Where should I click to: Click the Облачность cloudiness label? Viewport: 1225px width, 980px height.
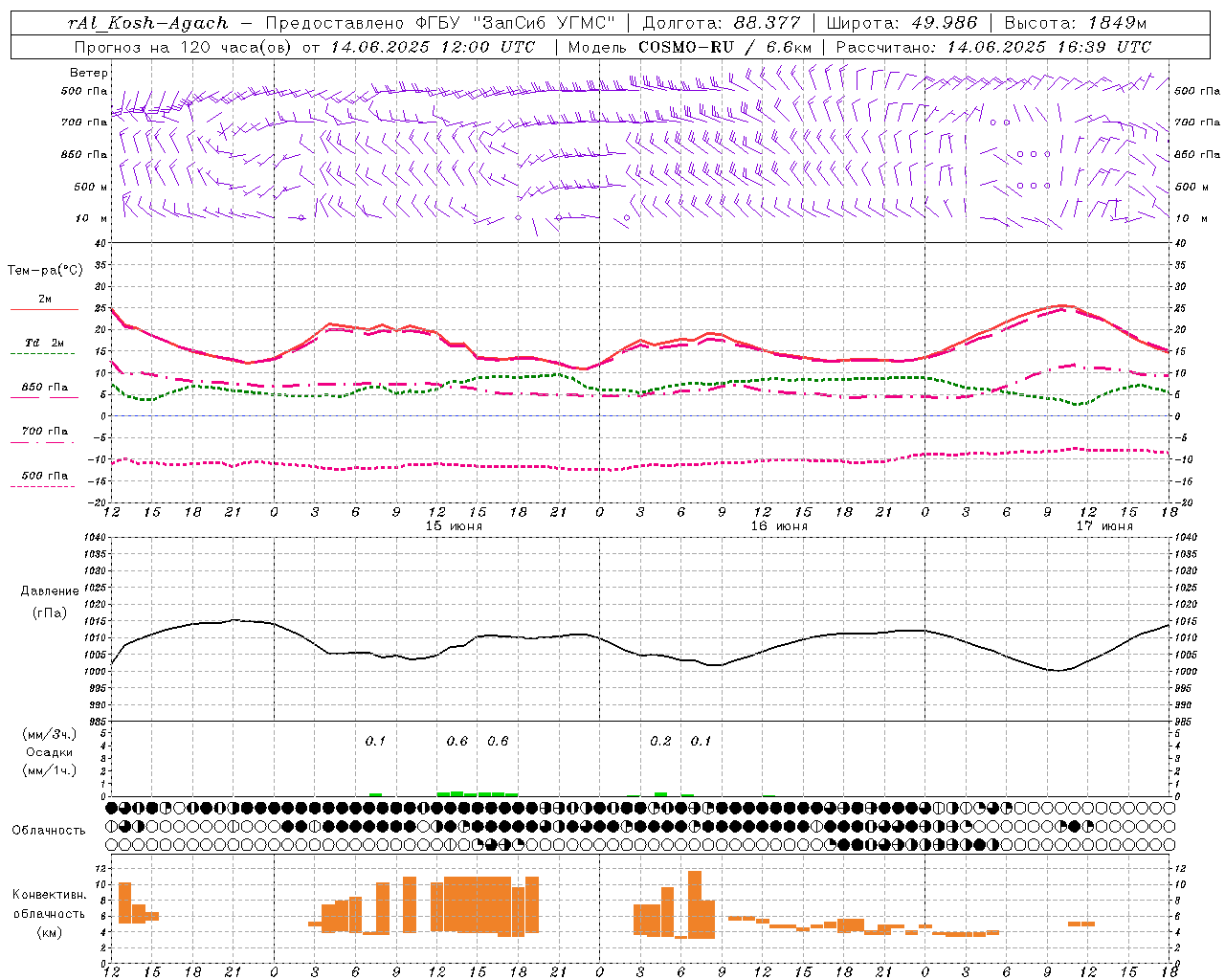(49, 831)
